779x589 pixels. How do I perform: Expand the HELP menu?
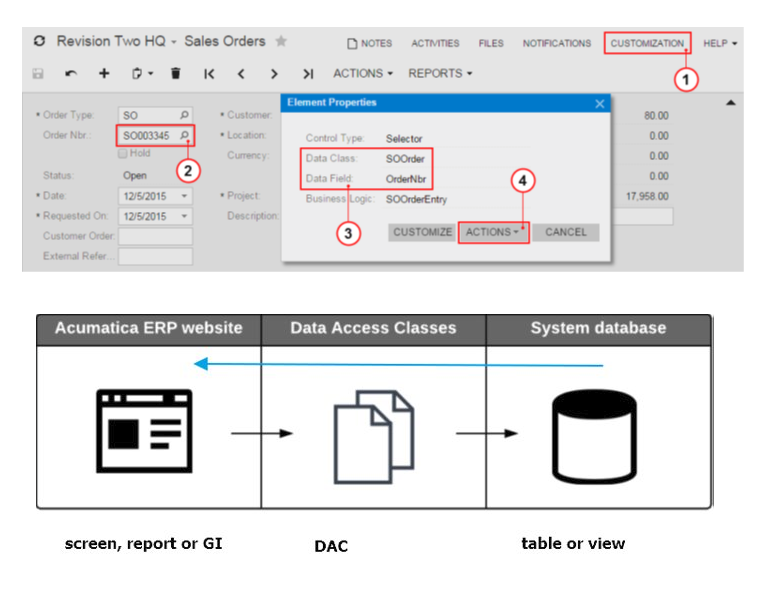[720, 44]
